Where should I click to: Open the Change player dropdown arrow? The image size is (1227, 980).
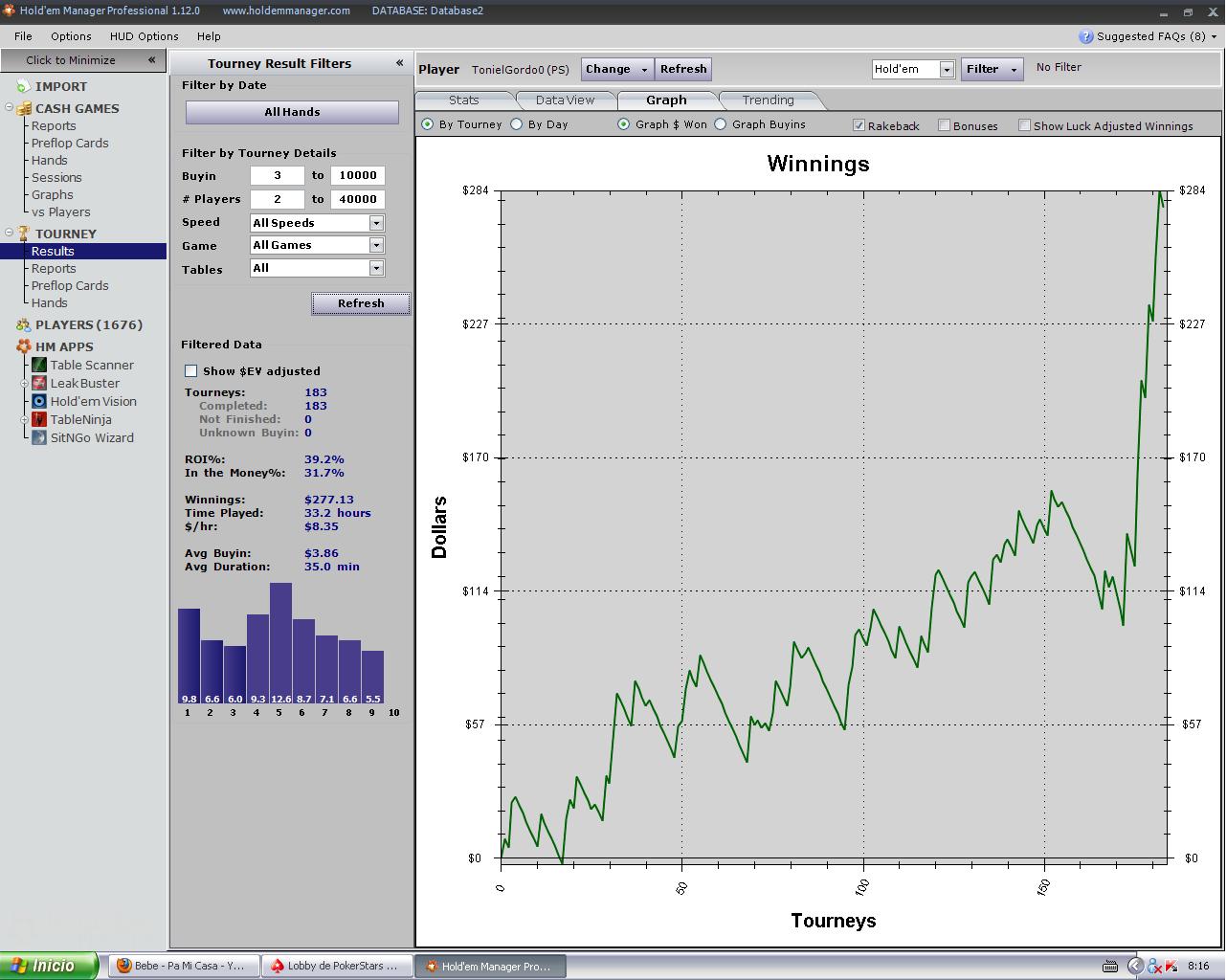pyautogui.click(x=644, y=69)
